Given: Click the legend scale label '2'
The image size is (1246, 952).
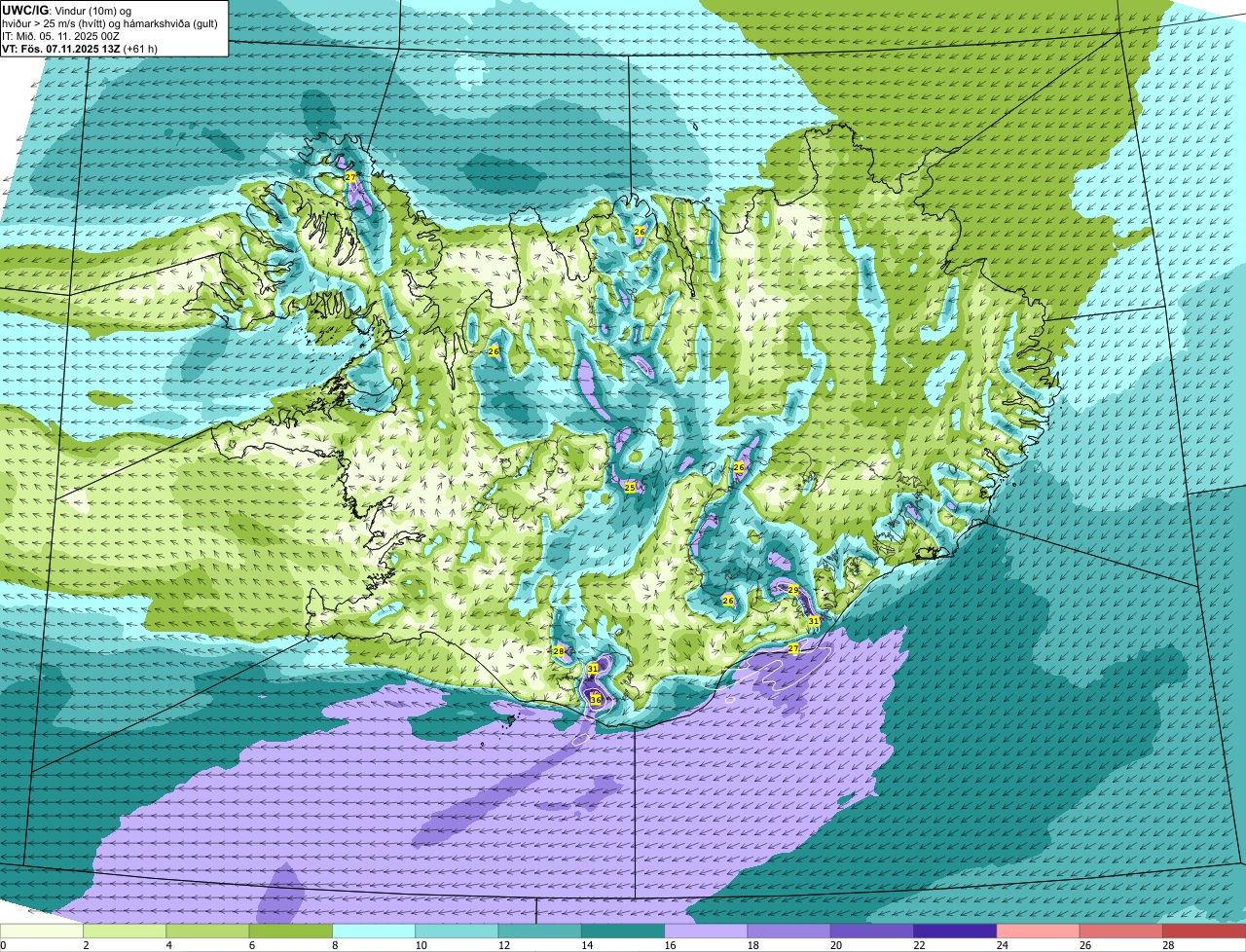Looking at the screenshot, I should (86, 945).
